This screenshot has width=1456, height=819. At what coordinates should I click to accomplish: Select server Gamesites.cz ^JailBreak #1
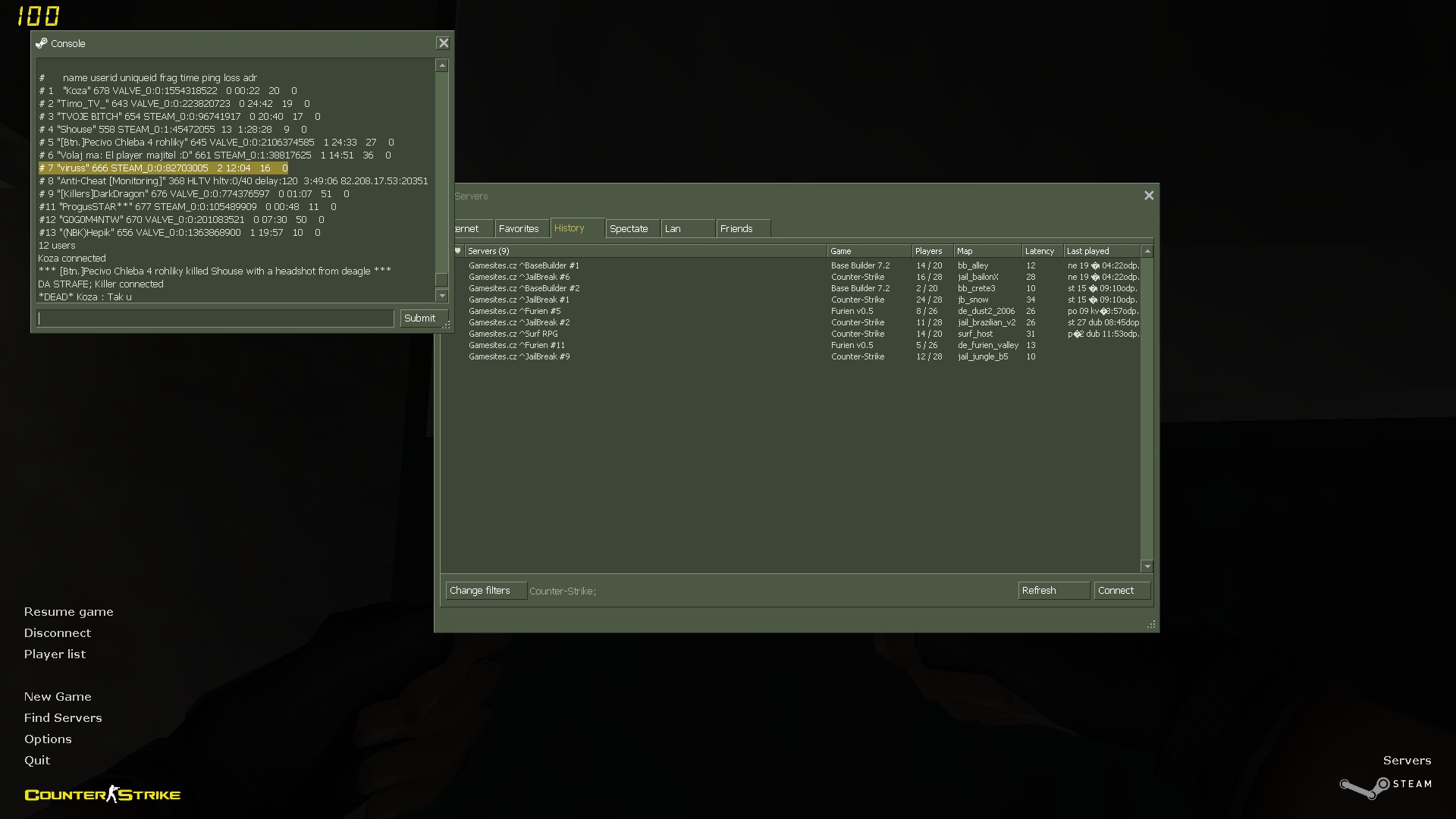click(x=796, y=300)
